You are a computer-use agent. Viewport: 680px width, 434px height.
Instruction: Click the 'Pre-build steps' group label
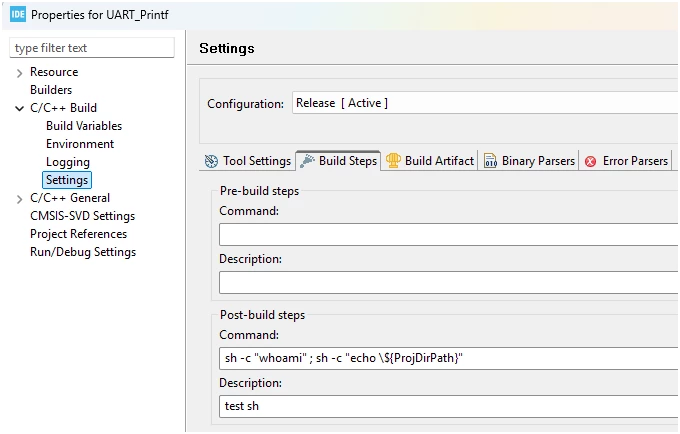pyautogui.click(x=259, y=191)
